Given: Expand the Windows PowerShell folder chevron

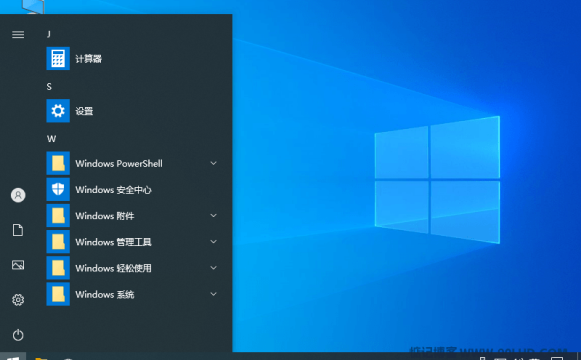Looking at the screenshot, I should (x=213, y=163).
